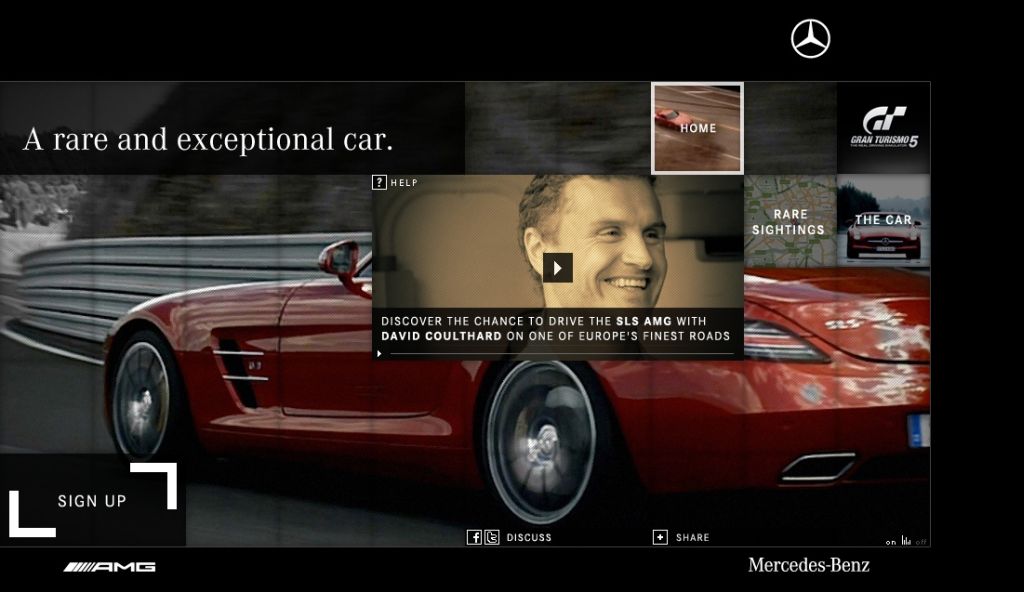
Task: Click the video progress bar
Action: tap(560, 354)
